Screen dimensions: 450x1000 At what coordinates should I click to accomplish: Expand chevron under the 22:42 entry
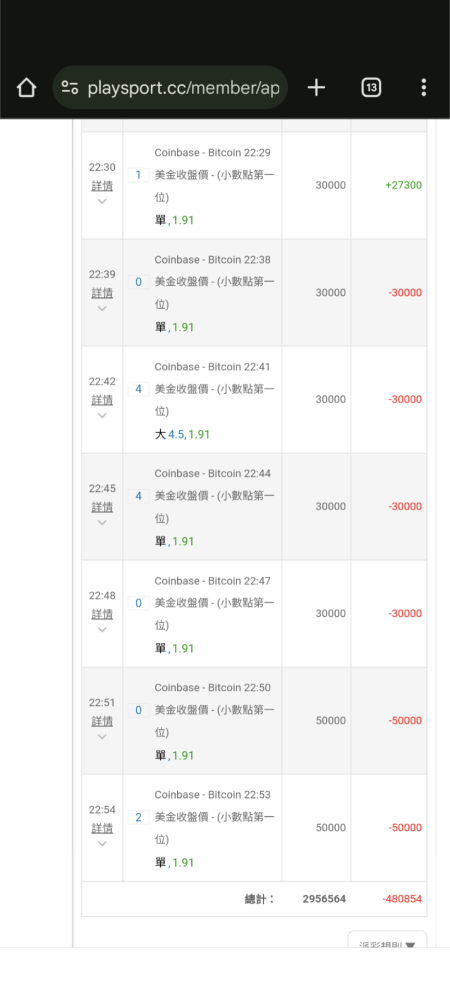tap(102, 416)
